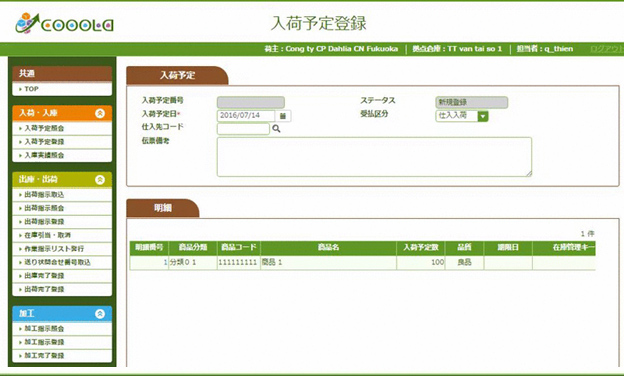Open the calendar picker for 入荷予定日

(x=283, y=116)
